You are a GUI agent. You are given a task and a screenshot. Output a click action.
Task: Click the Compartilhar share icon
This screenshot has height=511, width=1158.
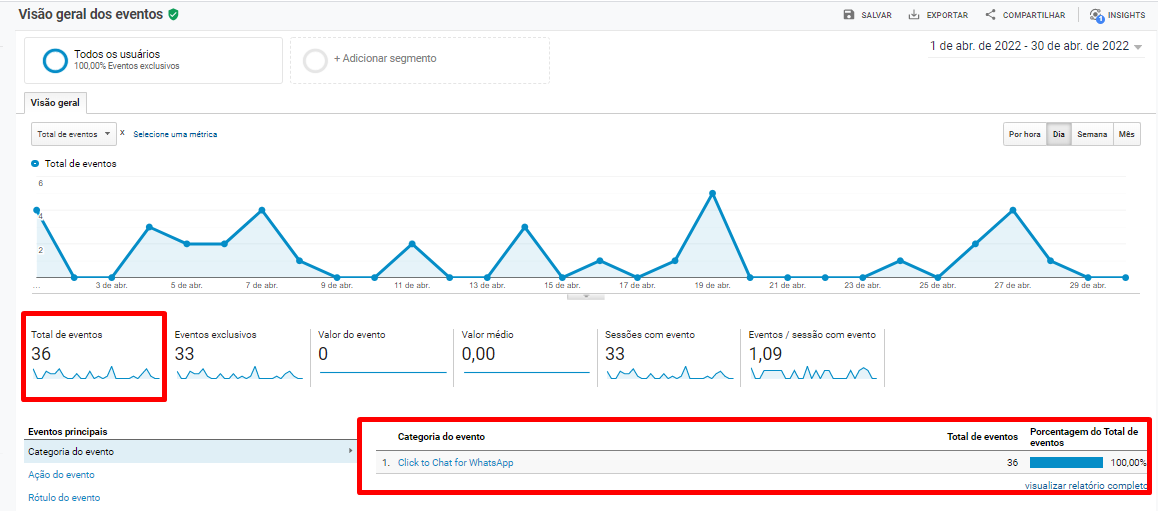pyautogui.click(x=990, y=15)
